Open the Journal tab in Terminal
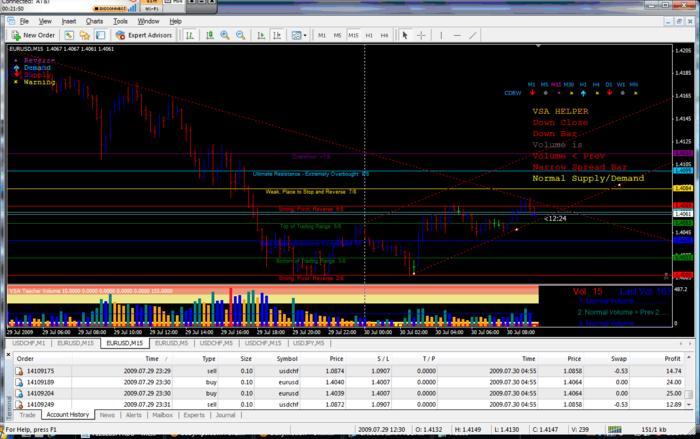Screen dimensions: 700x439 click(225, 415)
